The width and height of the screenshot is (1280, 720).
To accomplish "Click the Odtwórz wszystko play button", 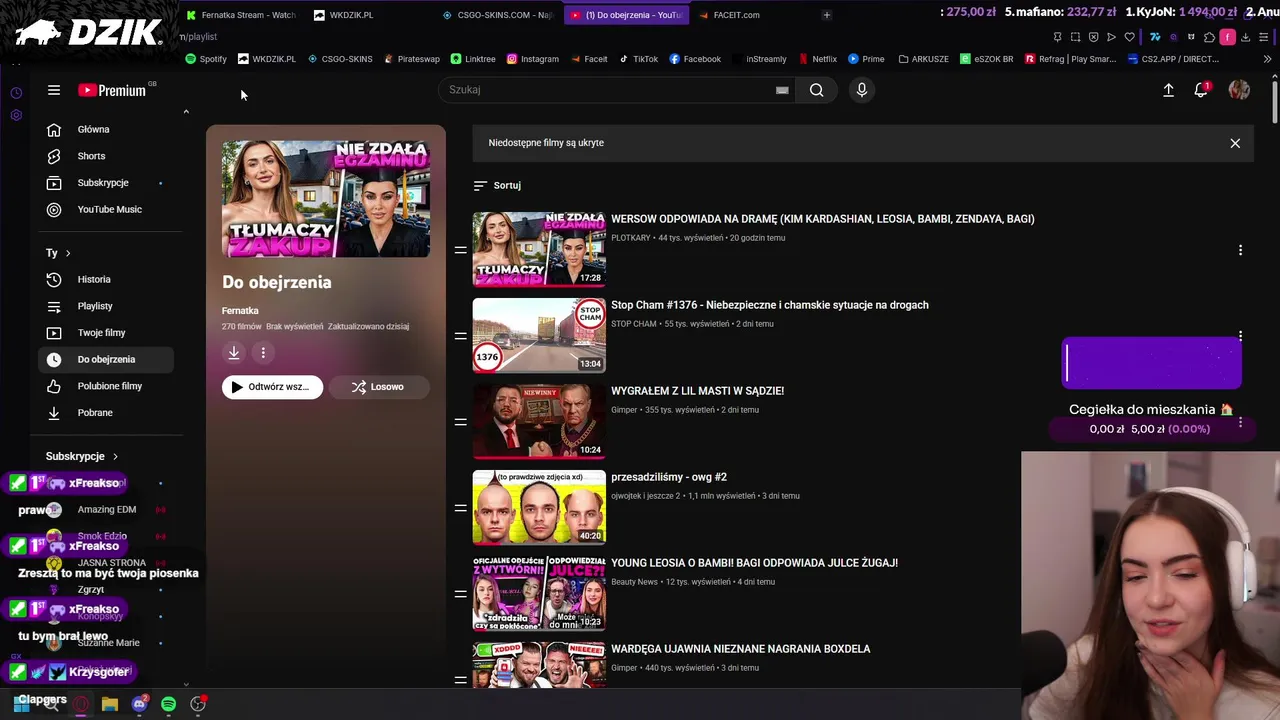I will (272, 387).
